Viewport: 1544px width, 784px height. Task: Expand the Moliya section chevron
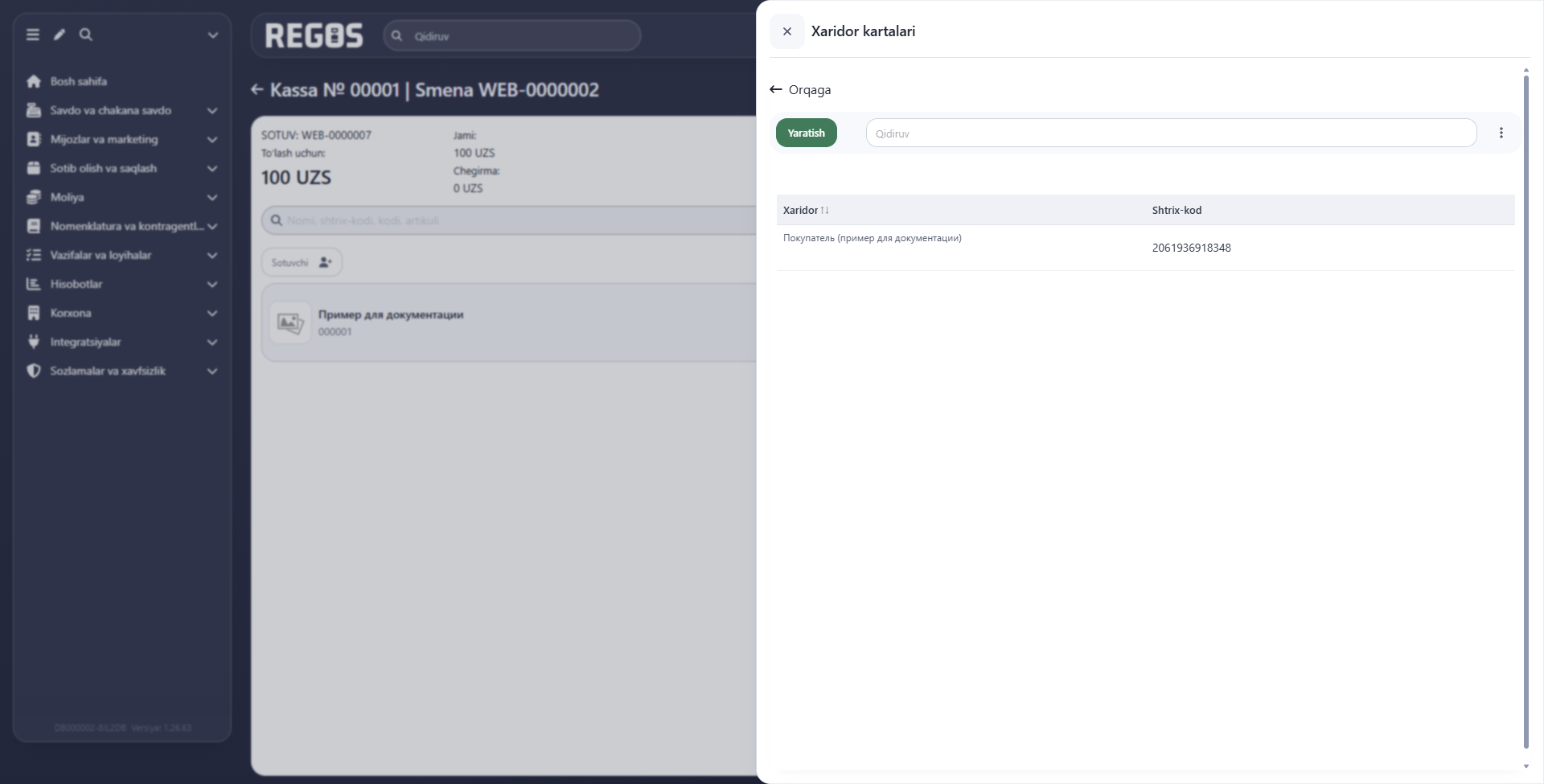point(212,197)
